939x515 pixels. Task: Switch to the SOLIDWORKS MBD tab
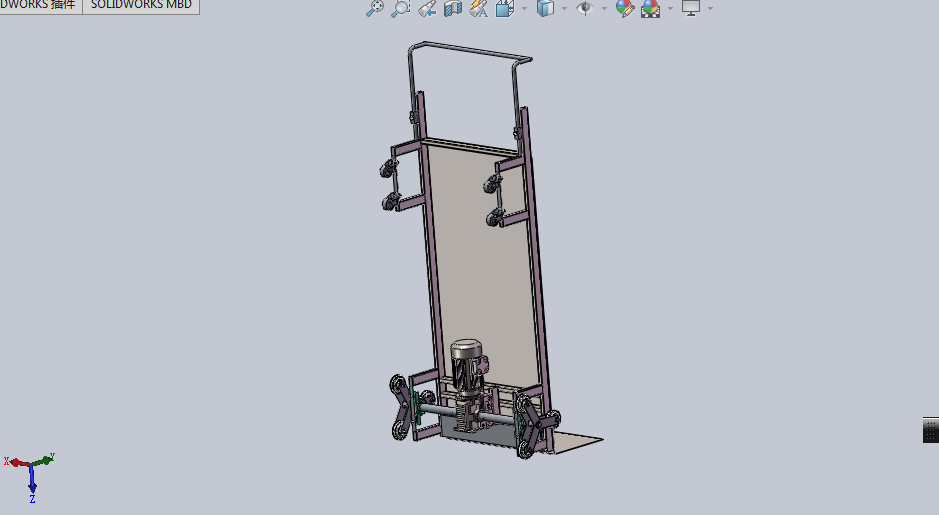pos(141,5)
